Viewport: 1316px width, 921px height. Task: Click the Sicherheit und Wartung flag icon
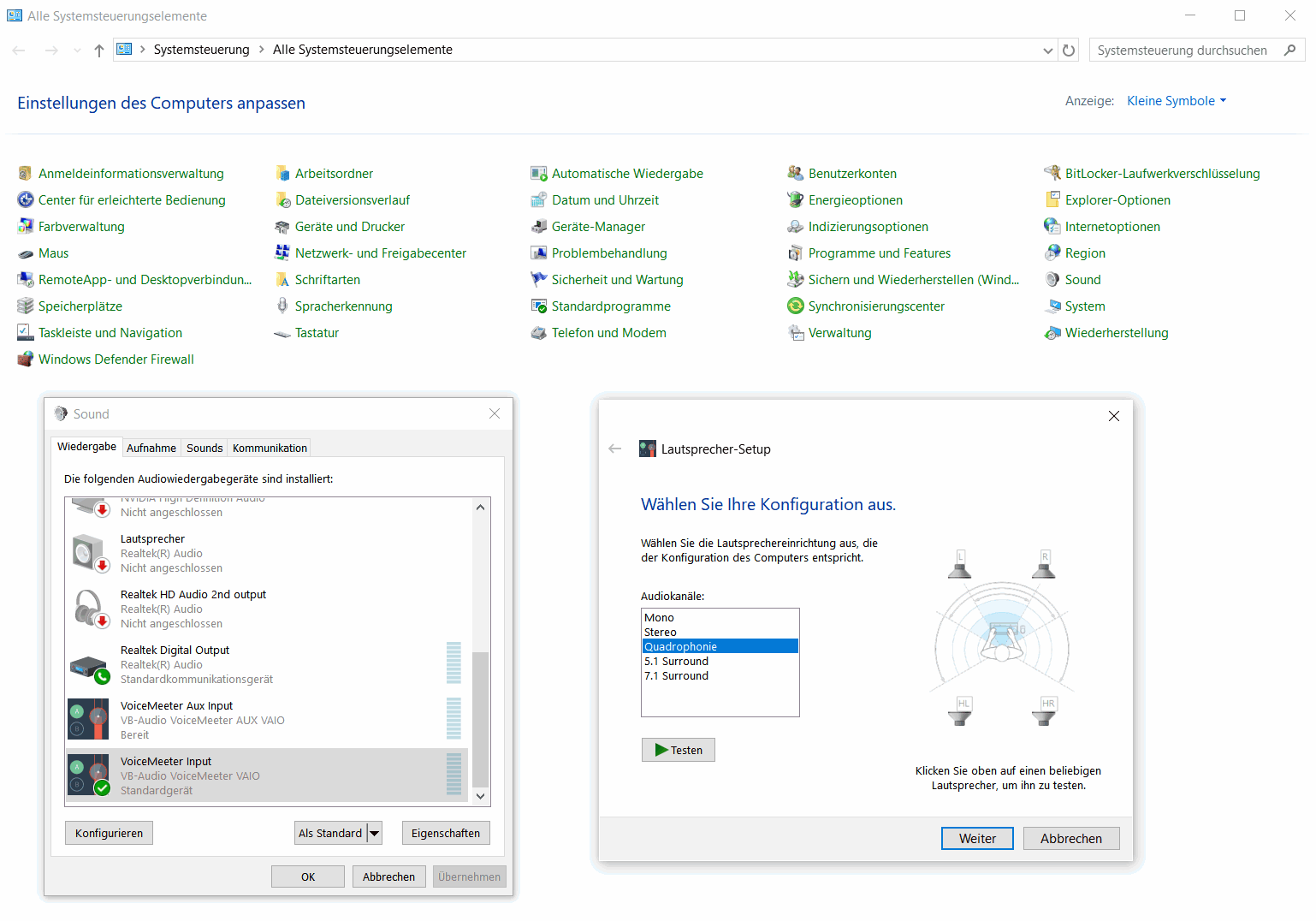pos(538,280)
